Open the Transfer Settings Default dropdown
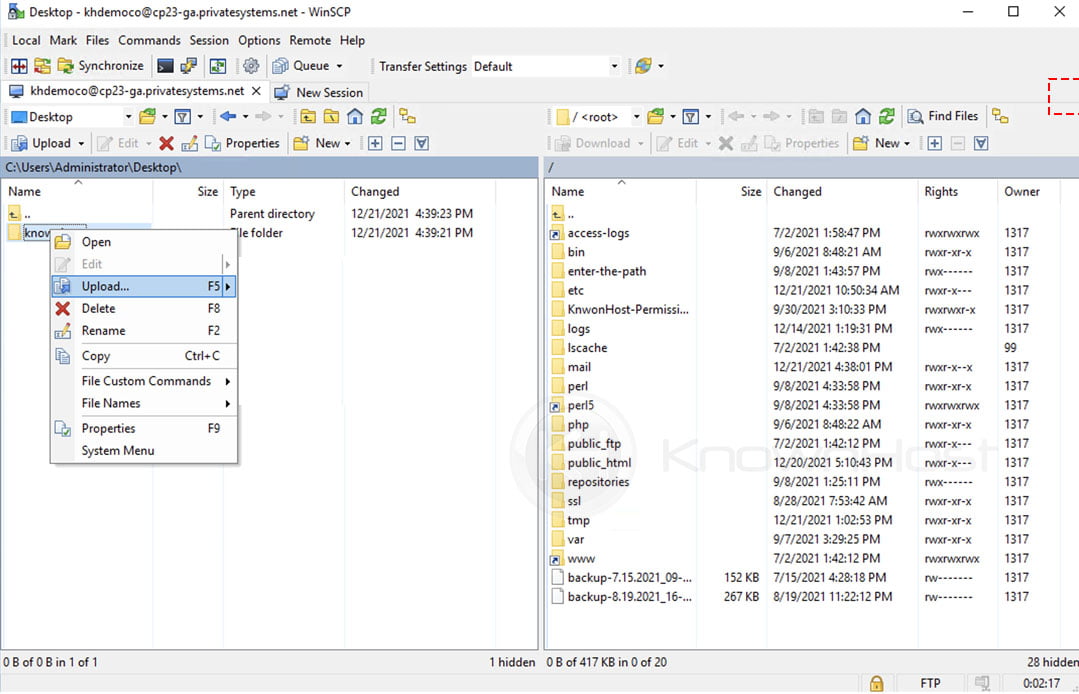The height and width of the screenshot is (694, 1079). pyautogui.click(x=614, y=66)
